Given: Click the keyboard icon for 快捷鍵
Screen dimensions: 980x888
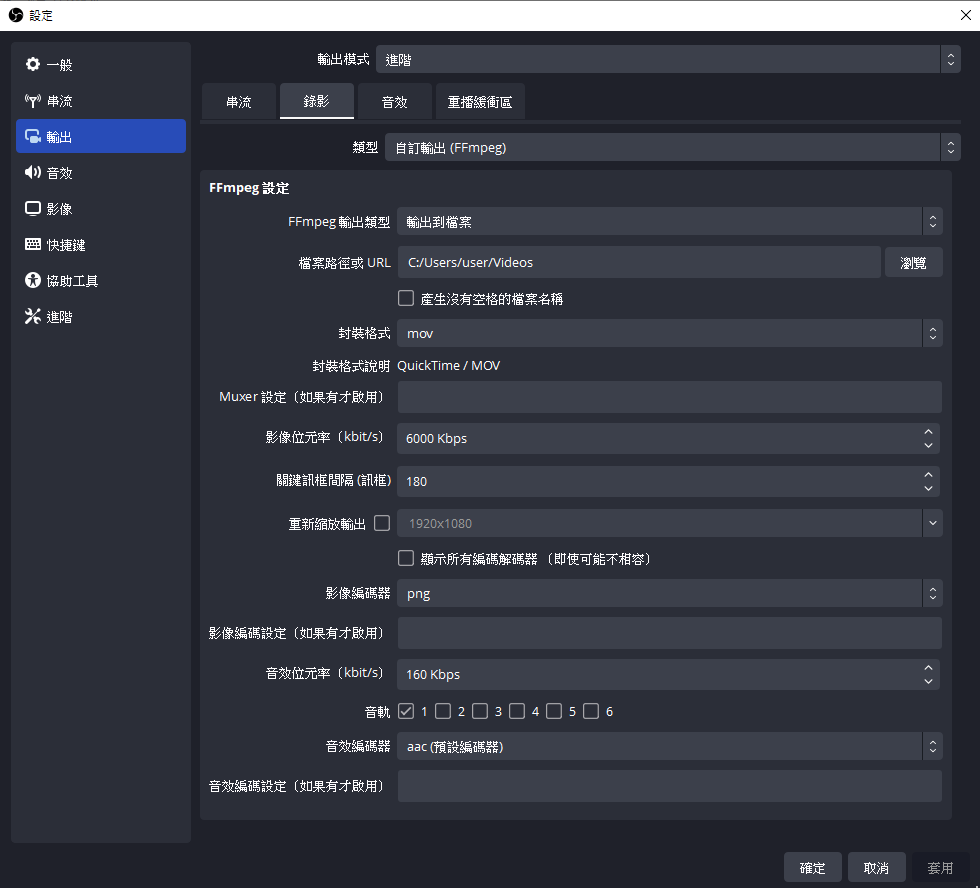Looking at the screenshot, I should click(x=32, y=244).
